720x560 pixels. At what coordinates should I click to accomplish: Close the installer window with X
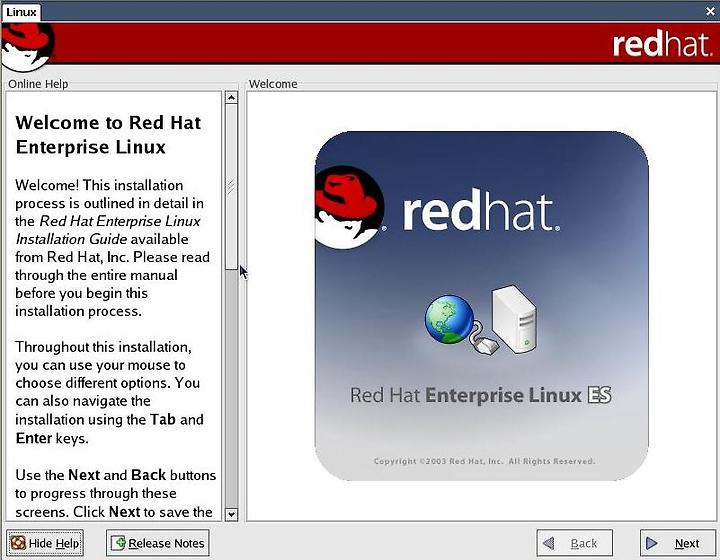(x=710, y=11)
